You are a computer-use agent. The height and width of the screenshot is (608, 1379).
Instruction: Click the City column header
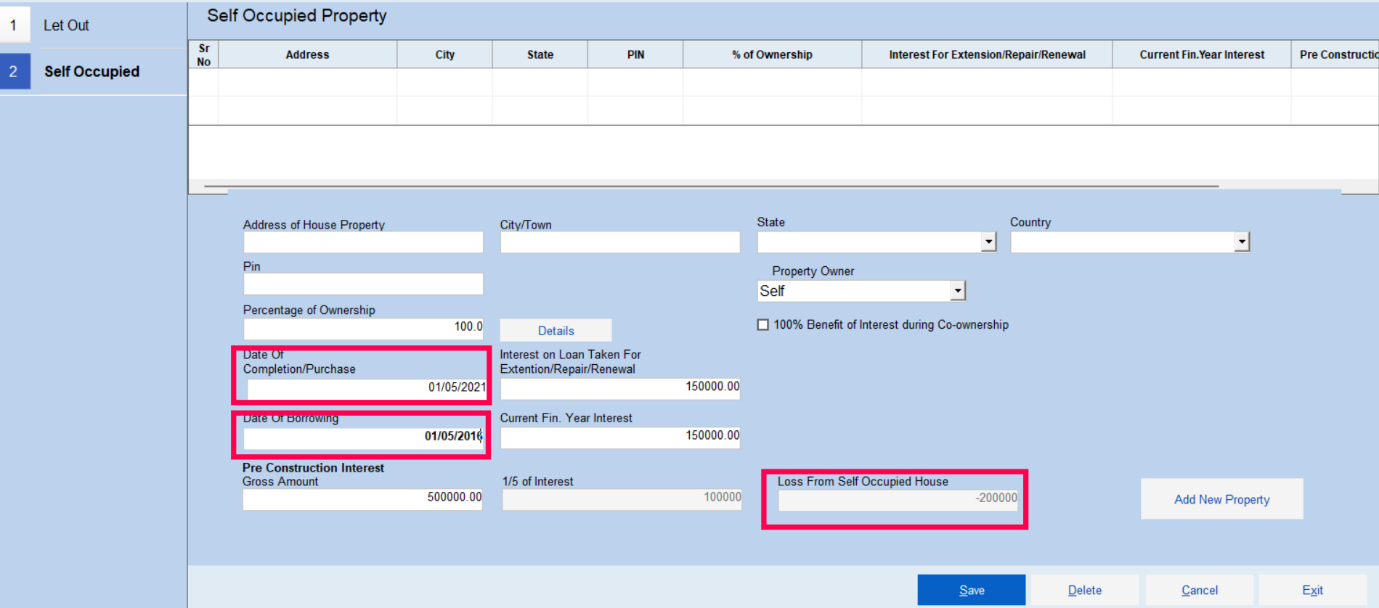tap(445, 55)
